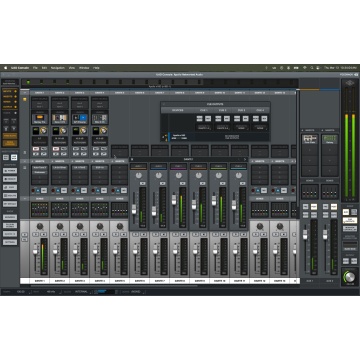Open the green plugin thumbnail on Aux 2

(330, 139)
